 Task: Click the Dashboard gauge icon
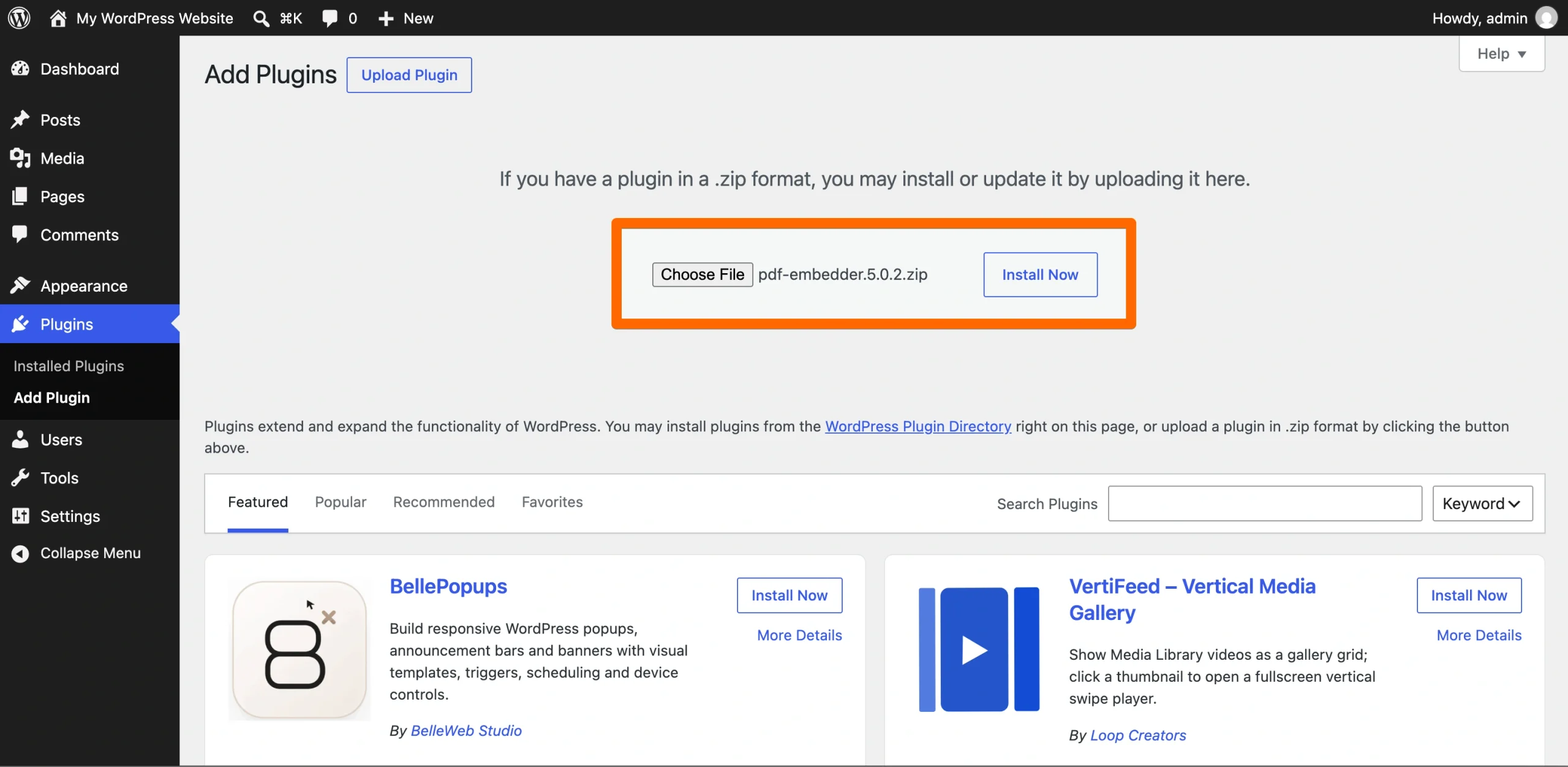20,69
